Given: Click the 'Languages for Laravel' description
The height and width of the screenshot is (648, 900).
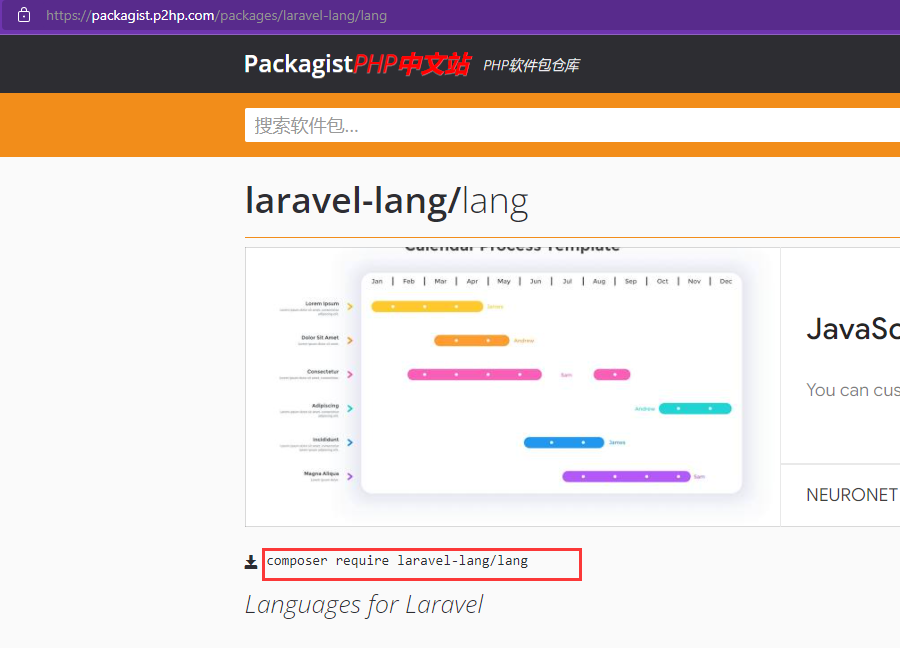Looking at the screenshot, I should point(364,605).
